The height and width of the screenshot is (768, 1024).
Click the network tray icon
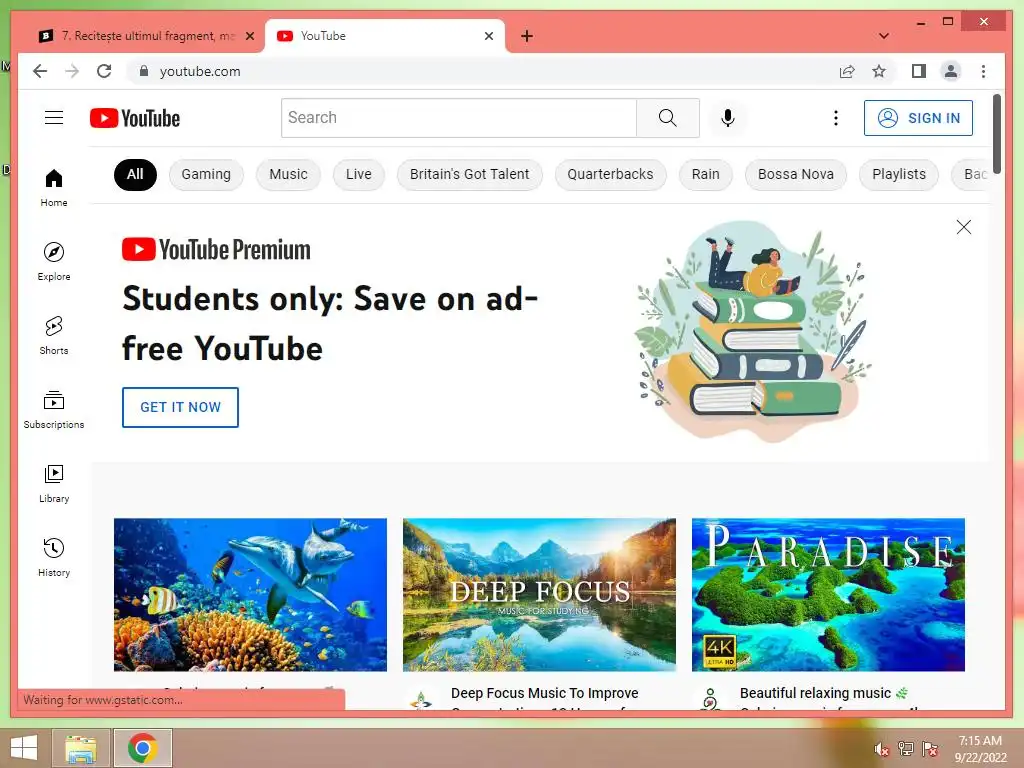click(906, 749)
